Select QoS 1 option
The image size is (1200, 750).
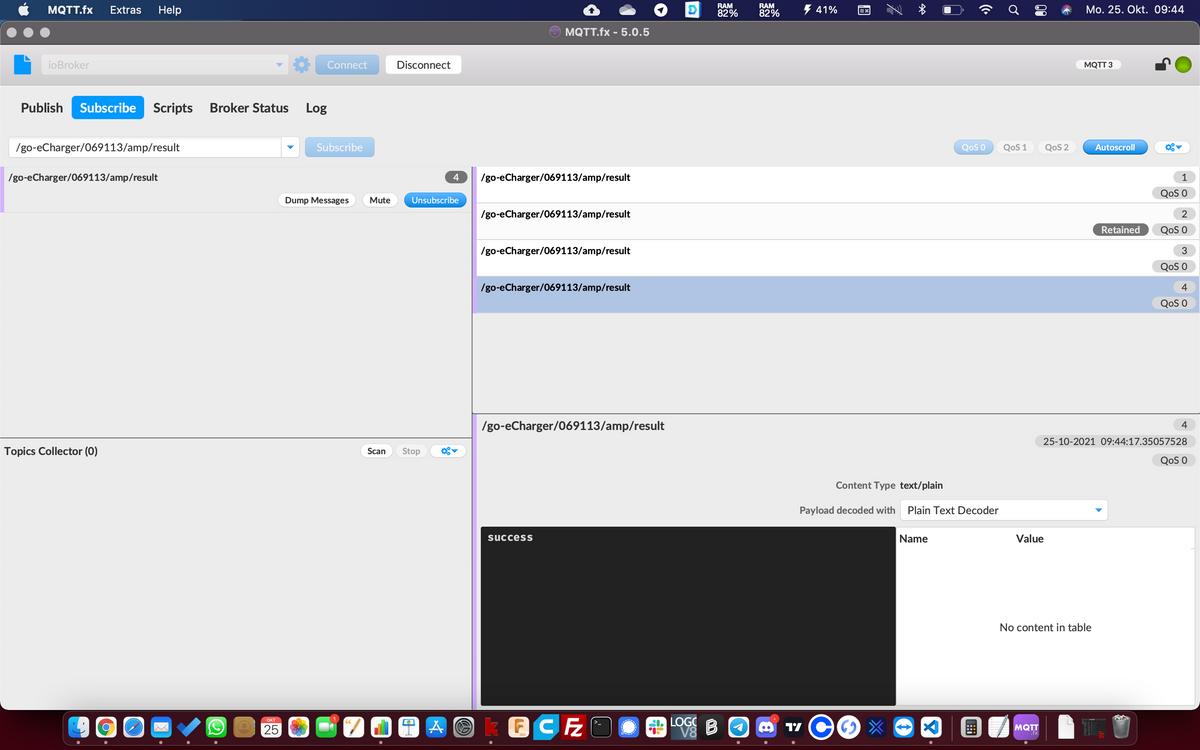(1015, 147)
